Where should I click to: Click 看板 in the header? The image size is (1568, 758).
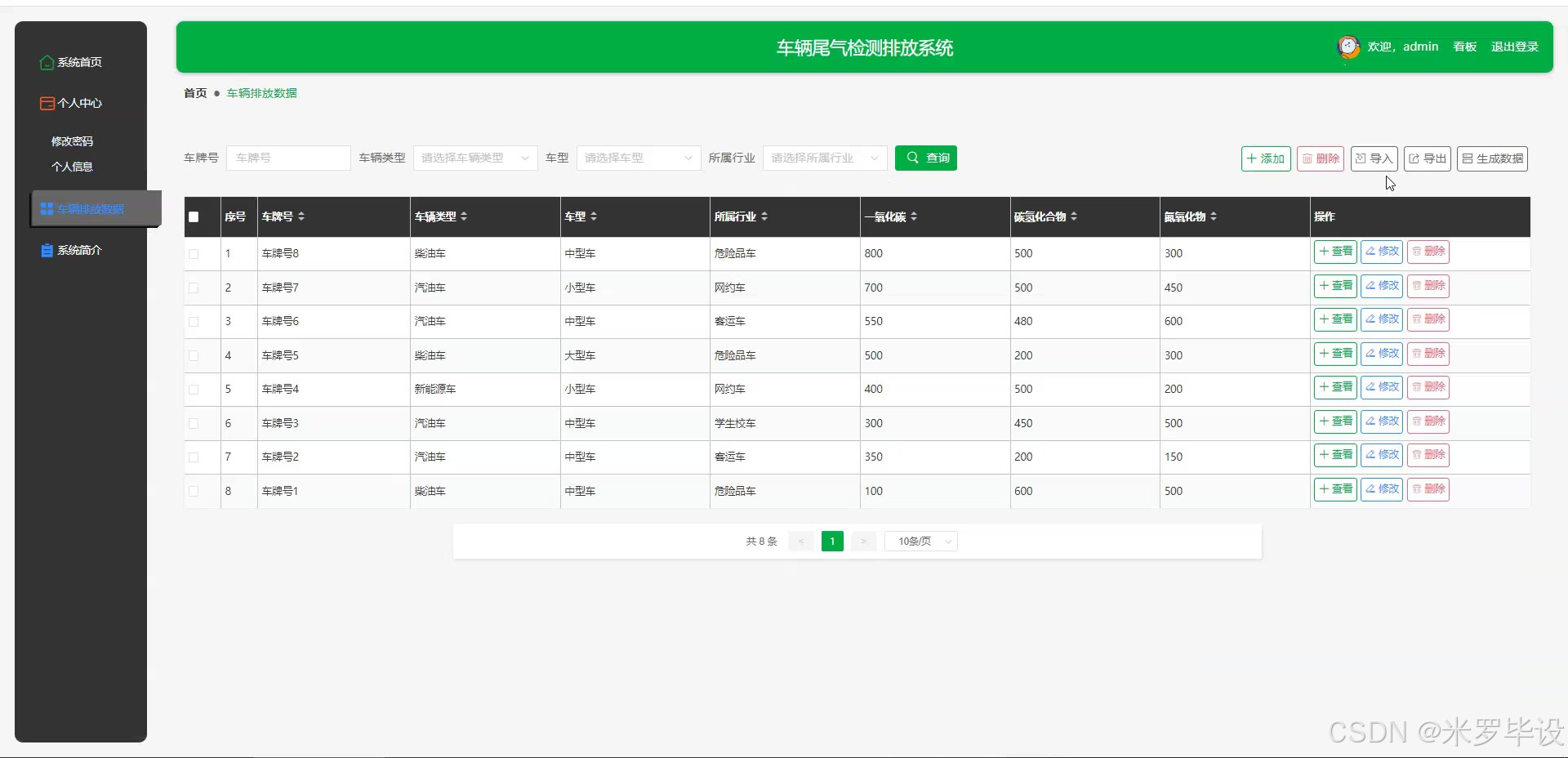point(1465,47)
